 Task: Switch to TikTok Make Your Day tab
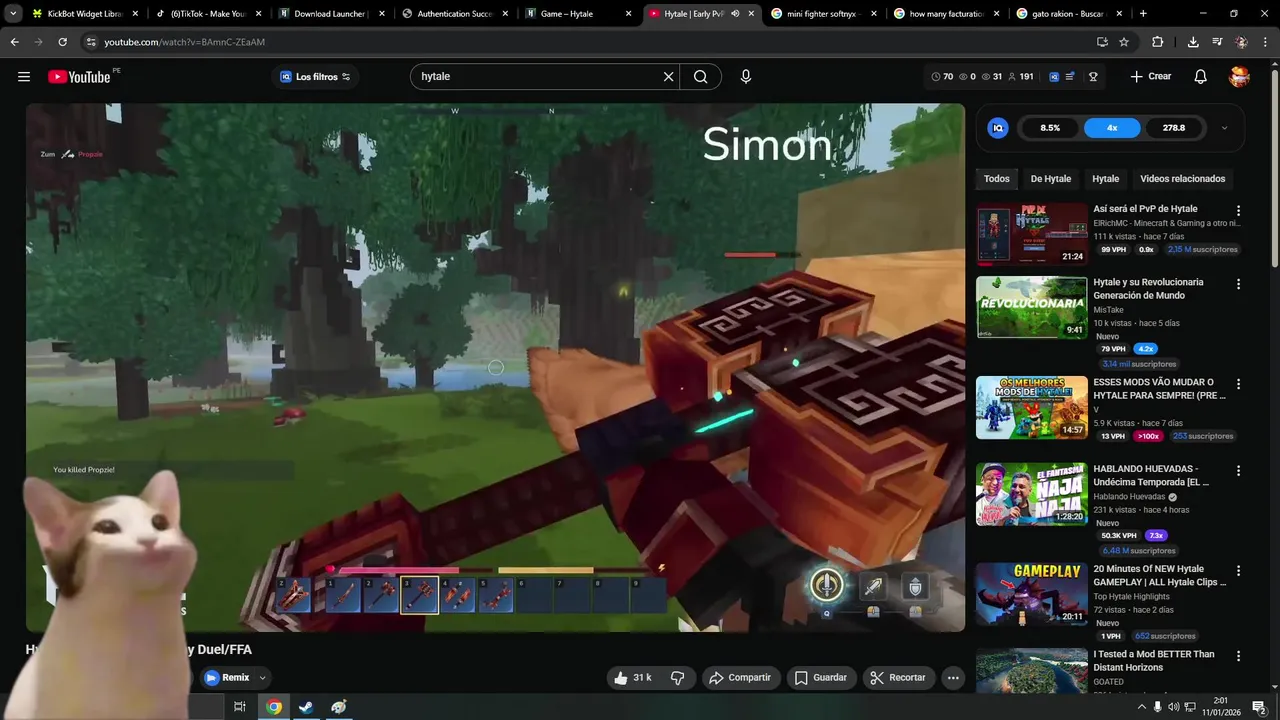208,14
